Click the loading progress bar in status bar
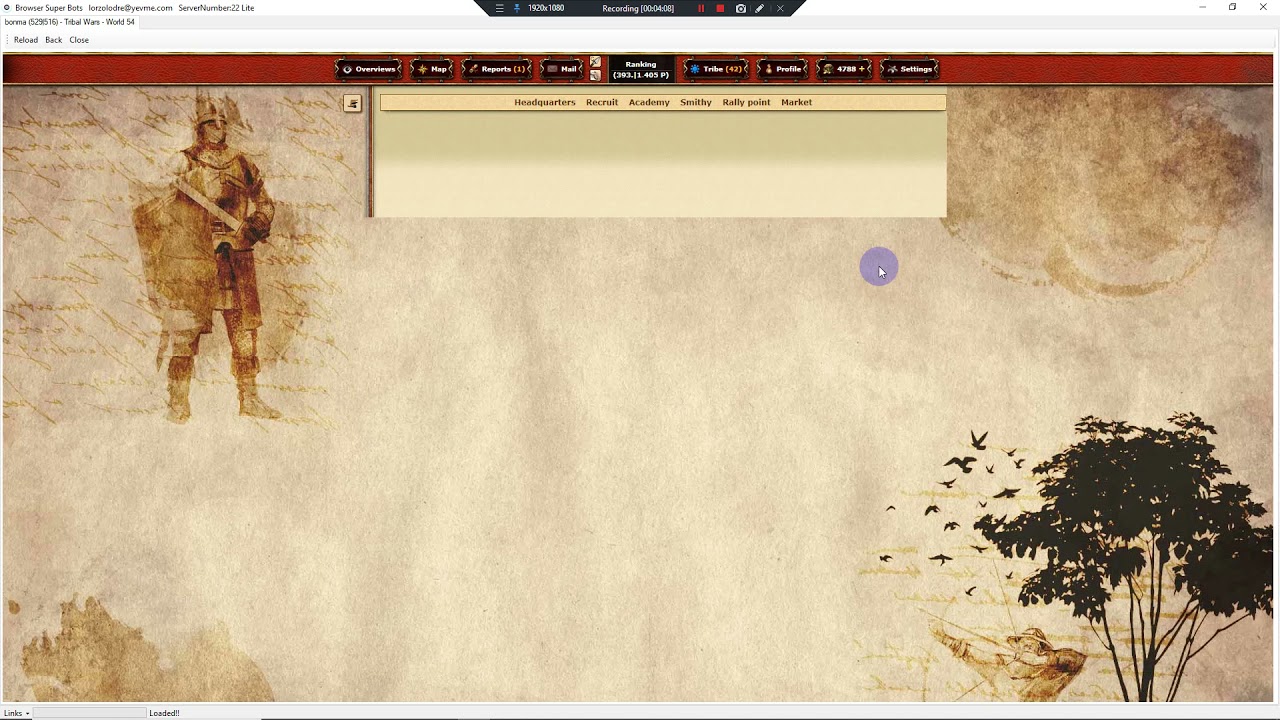The height and width of the screenshot is (720, 1280). pos(90,713)
